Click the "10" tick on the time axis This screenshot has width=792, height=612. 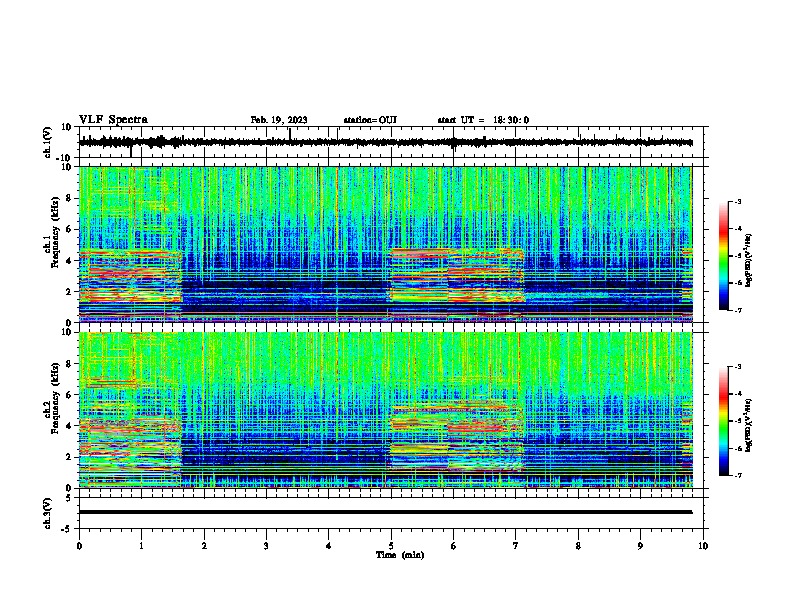point(703,546)
